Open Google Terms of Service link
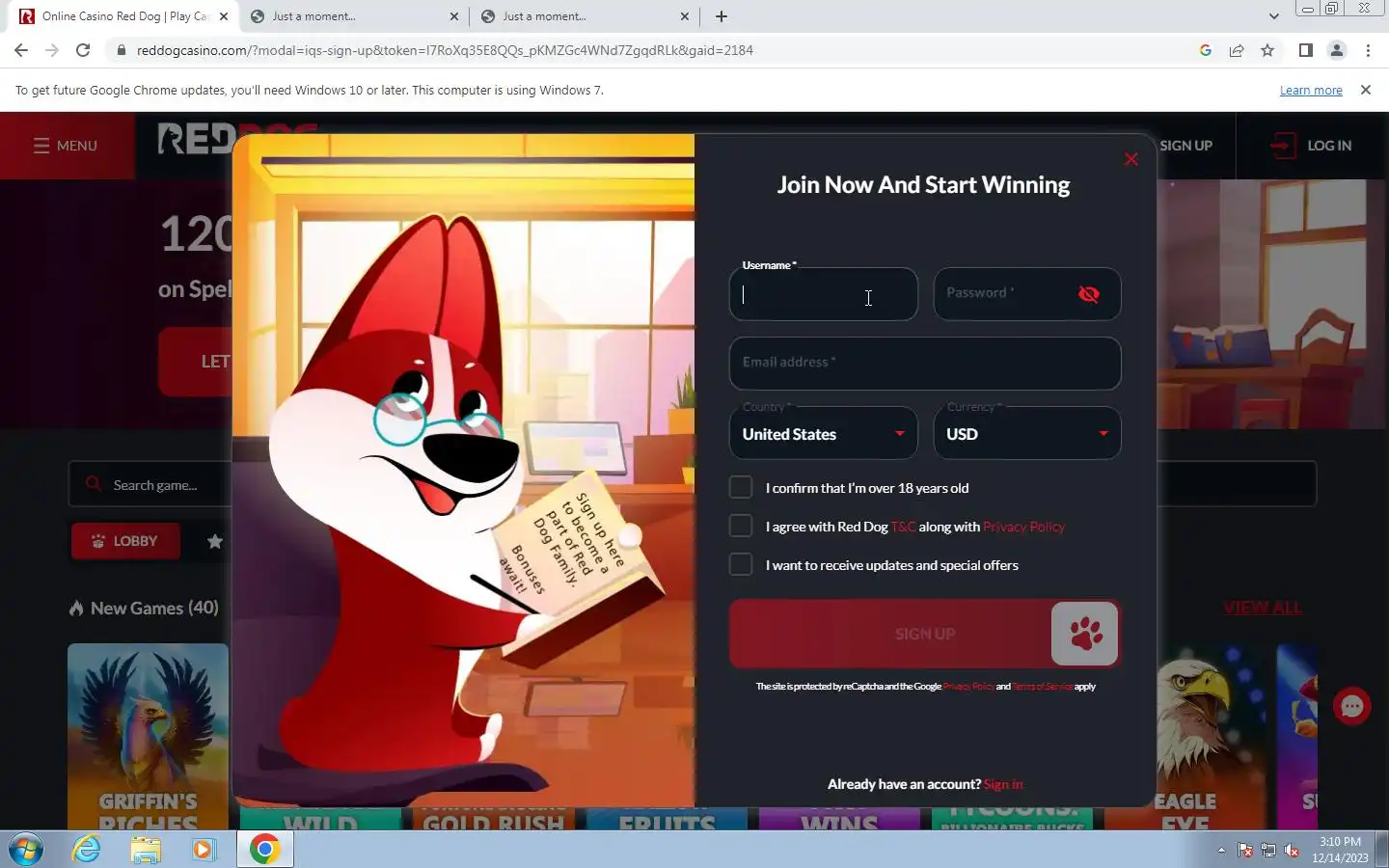The height and width of the screenshot is (868, 1389). point(1042,687)
